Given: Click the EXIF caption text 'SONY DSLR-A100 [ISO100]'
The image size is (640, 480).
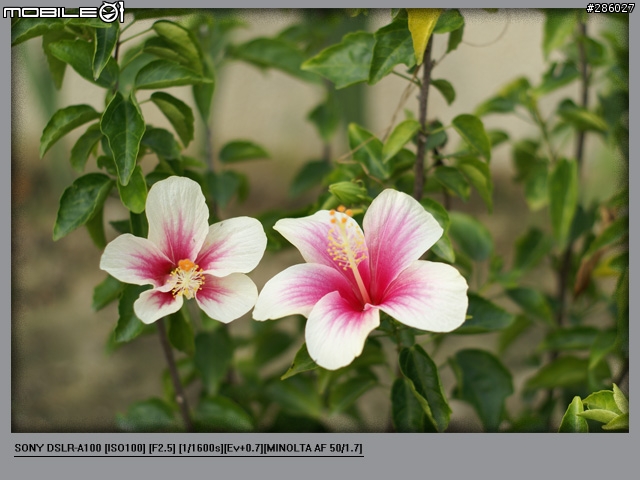Looking at the screenshot, I should click(x=80, y=448).
